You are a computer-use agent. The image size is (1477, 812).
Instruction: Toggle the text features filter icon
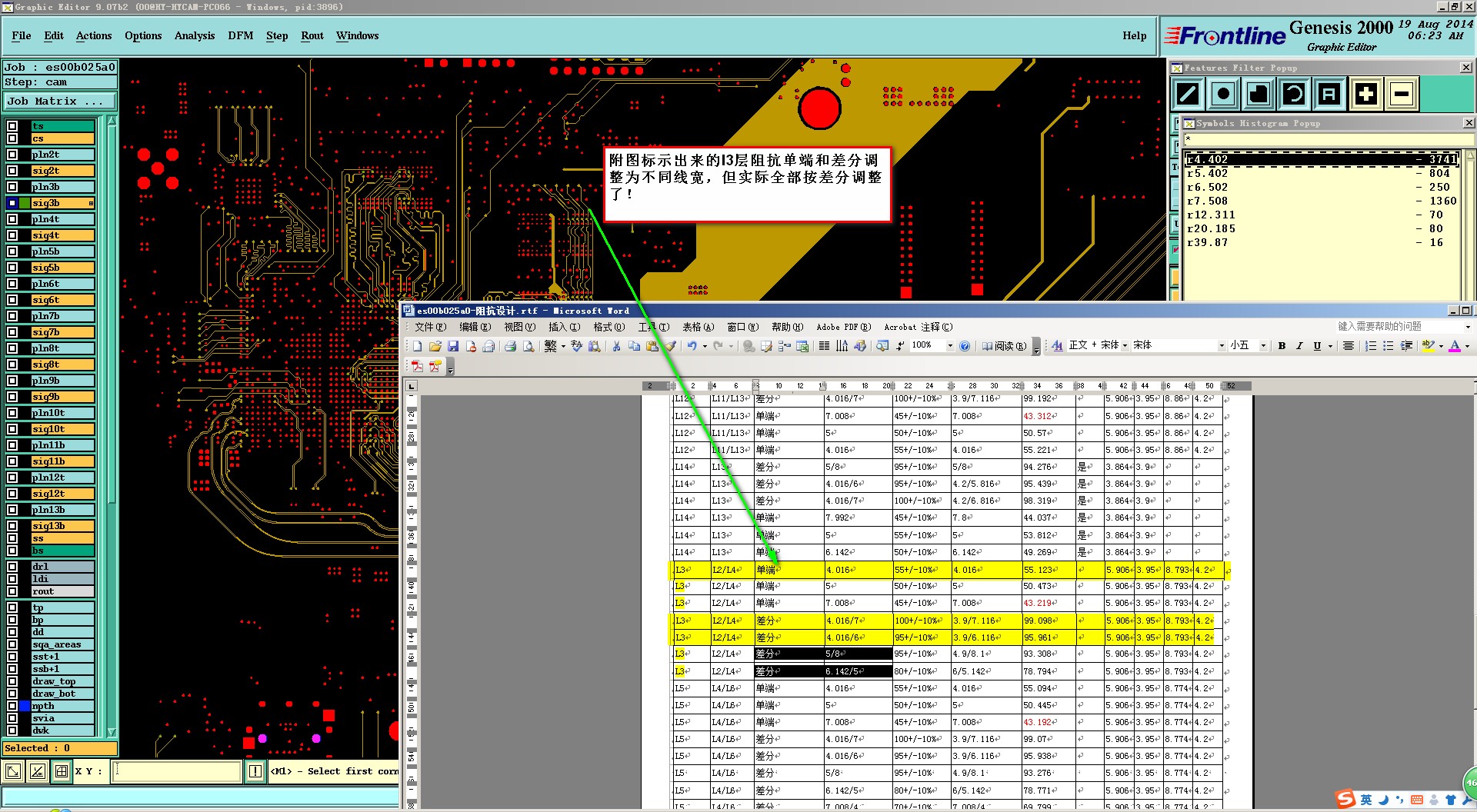click(1329, 95)
